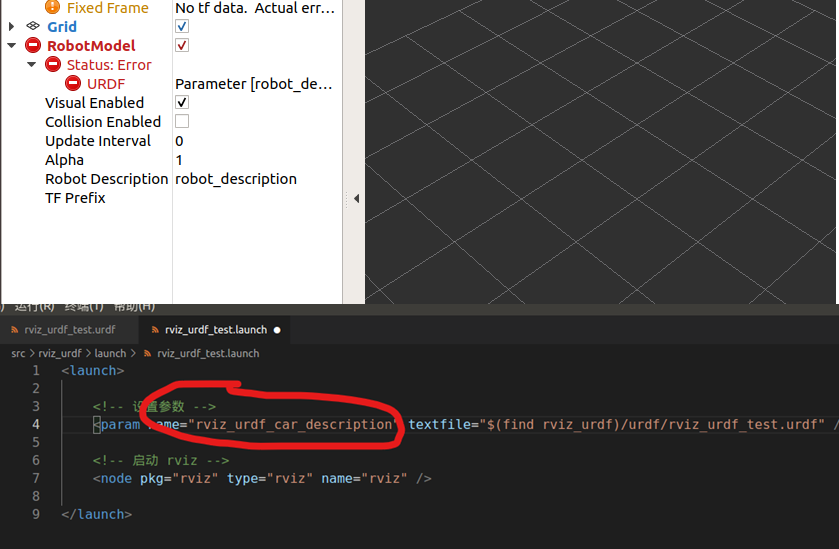Expand the Grid tree item
The height and width of the screenshot is (549, 839).
point(11,26)
